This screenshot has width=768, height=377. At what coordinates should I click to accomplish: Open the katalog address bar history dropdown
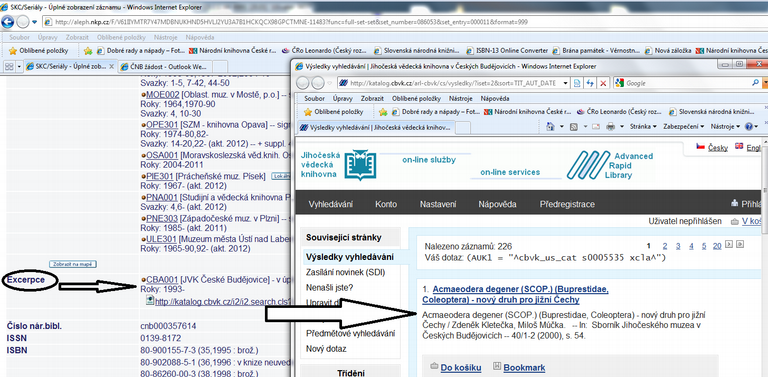pyautogui.click(x=565, y=83)
